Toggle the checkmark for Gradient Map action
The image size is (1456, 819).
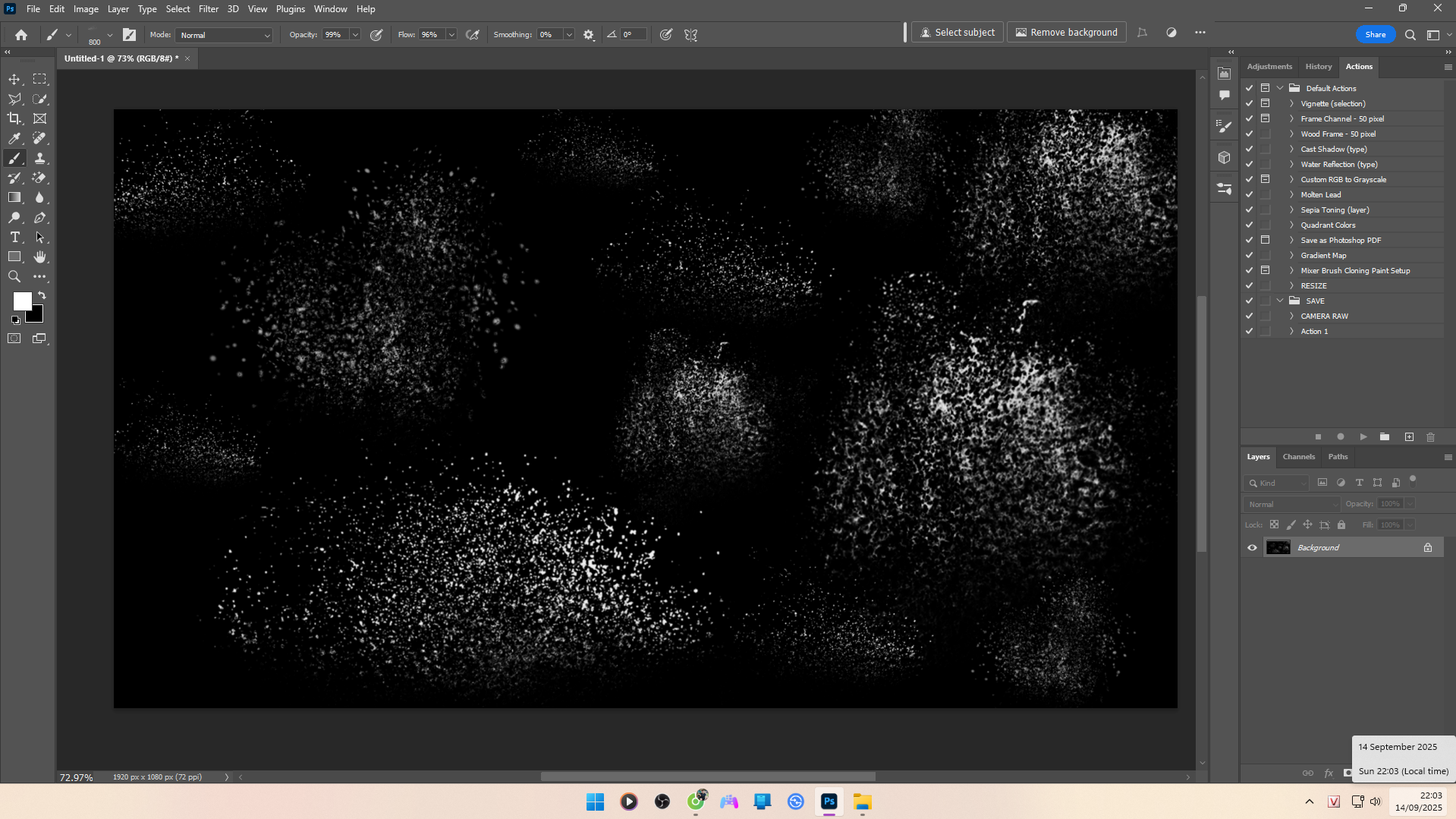[1249, 255]
